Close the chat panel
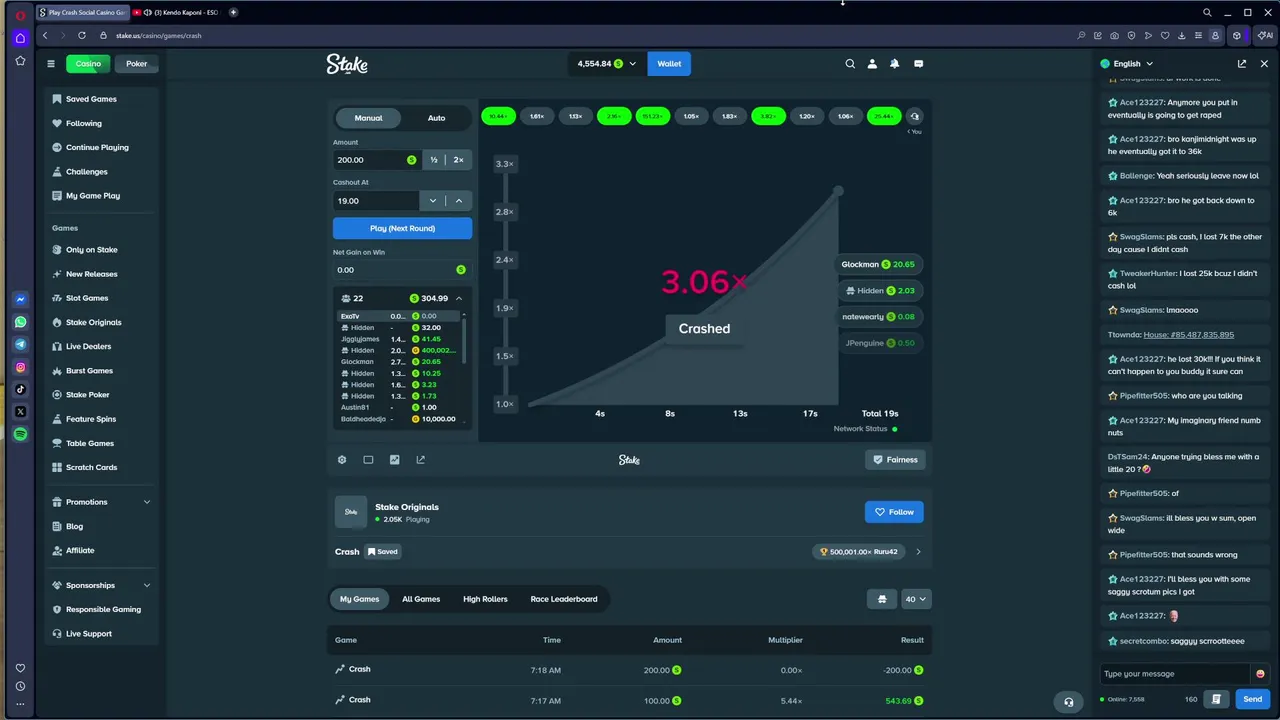 click(x=1264, y=64)
